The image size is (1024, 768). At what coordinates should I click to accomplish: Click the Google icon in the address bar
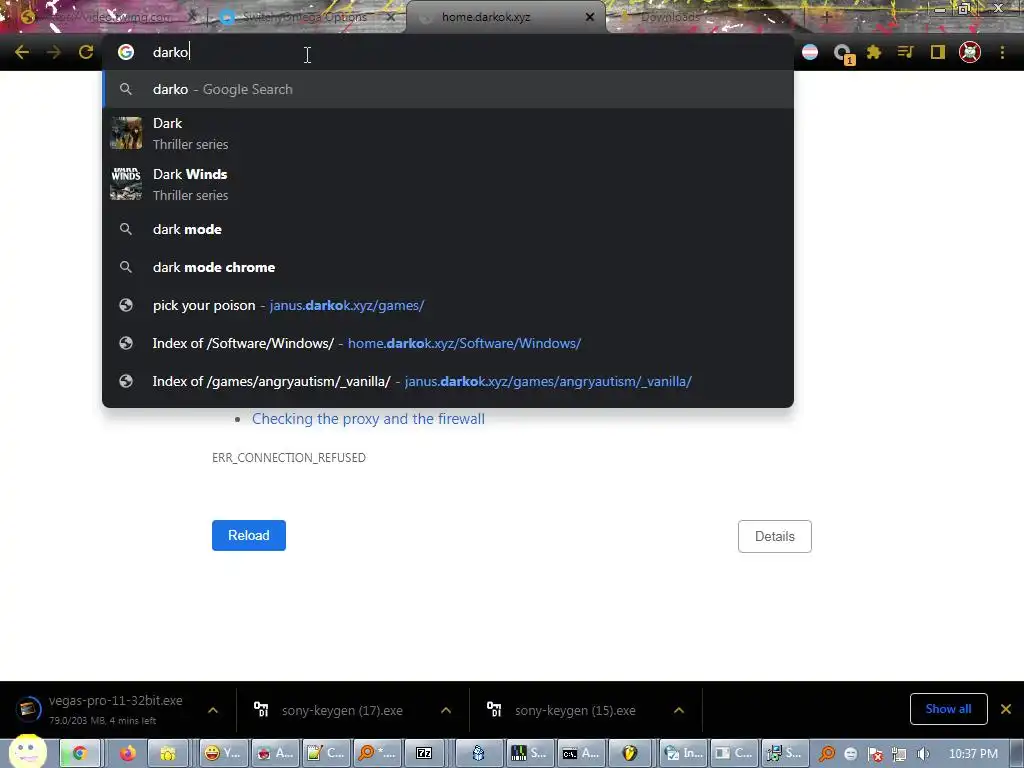tap(126, 52)
